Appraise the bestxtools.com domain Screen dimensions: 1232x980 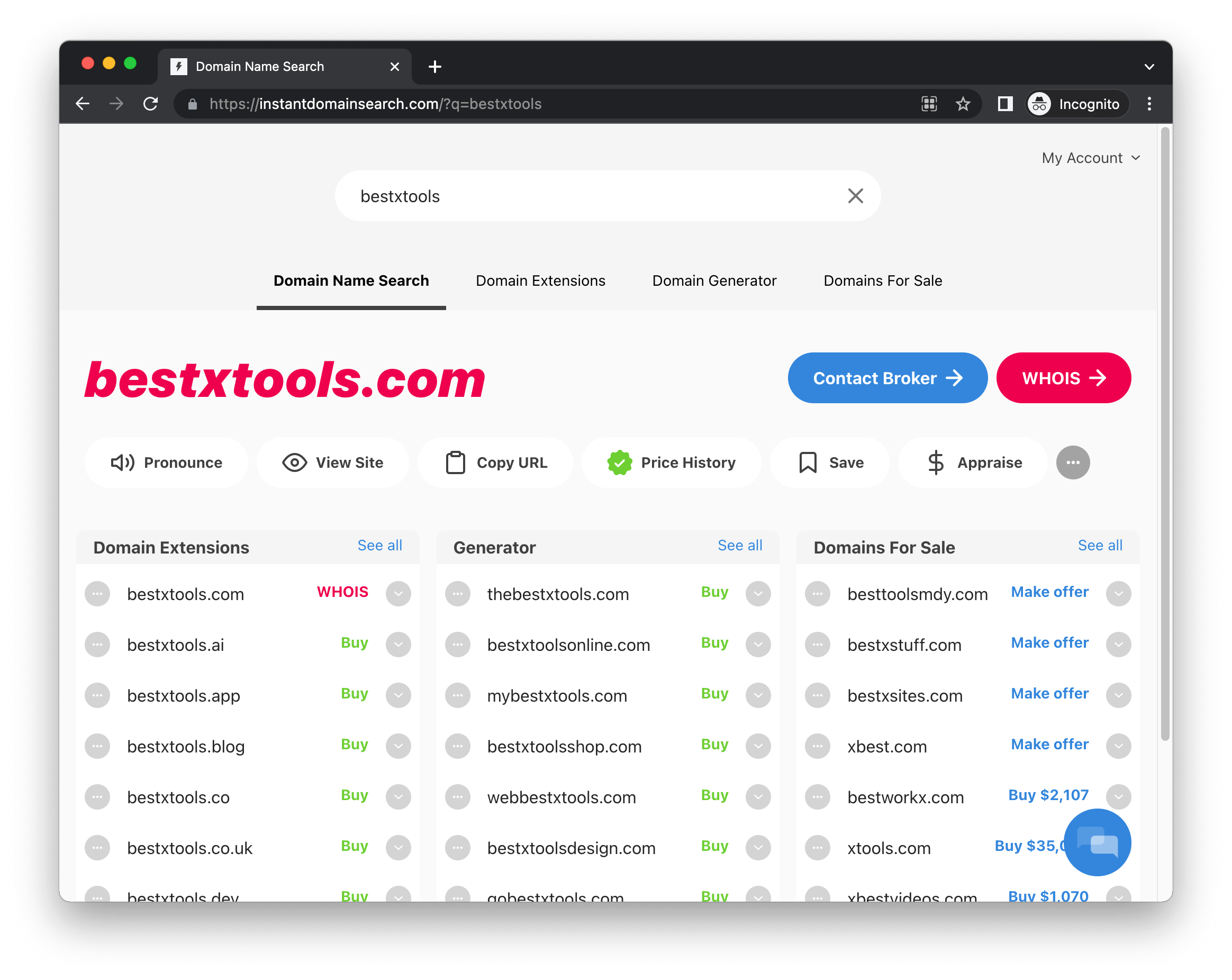click(x=973, y=462)
